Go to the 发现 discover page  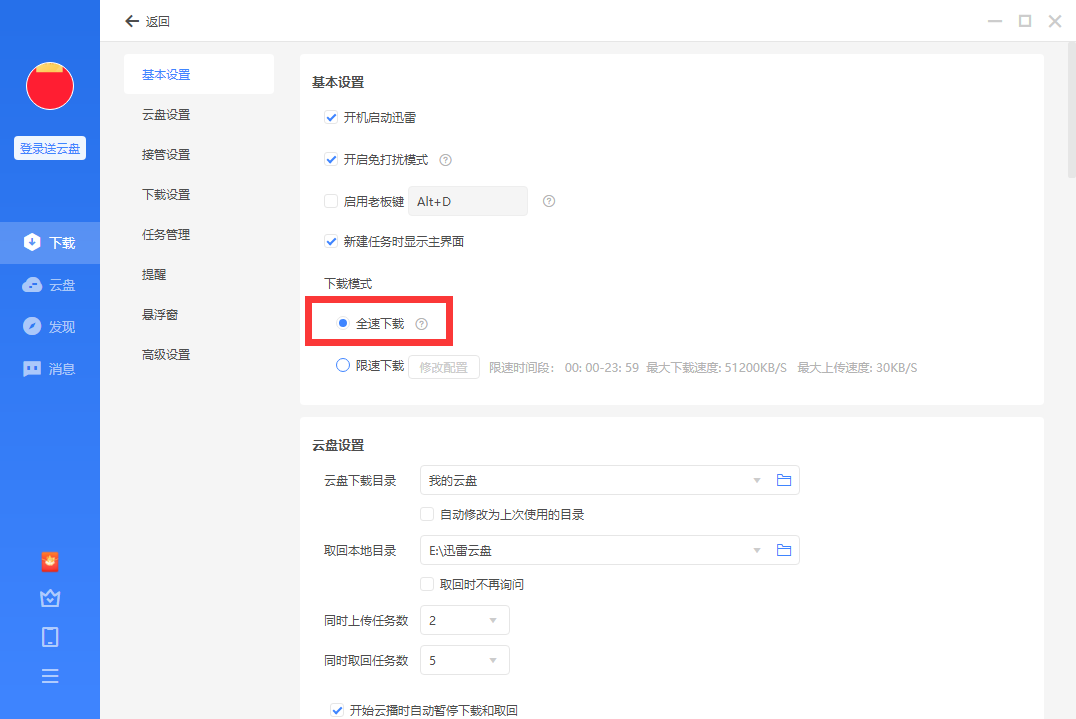point(50,327)
